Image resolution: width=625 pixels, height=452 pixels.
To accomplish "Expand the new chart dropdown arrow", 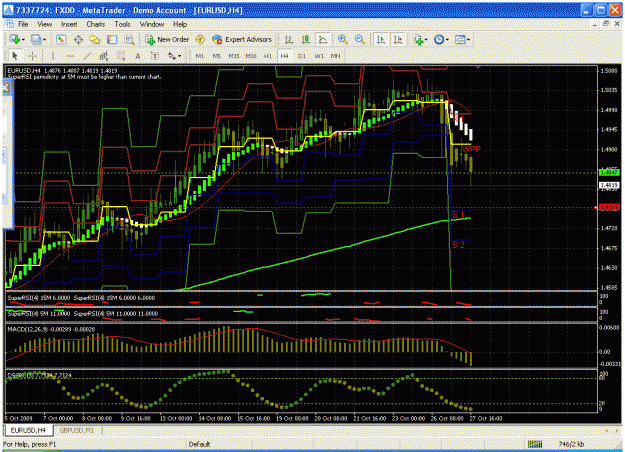I will 23,40.
